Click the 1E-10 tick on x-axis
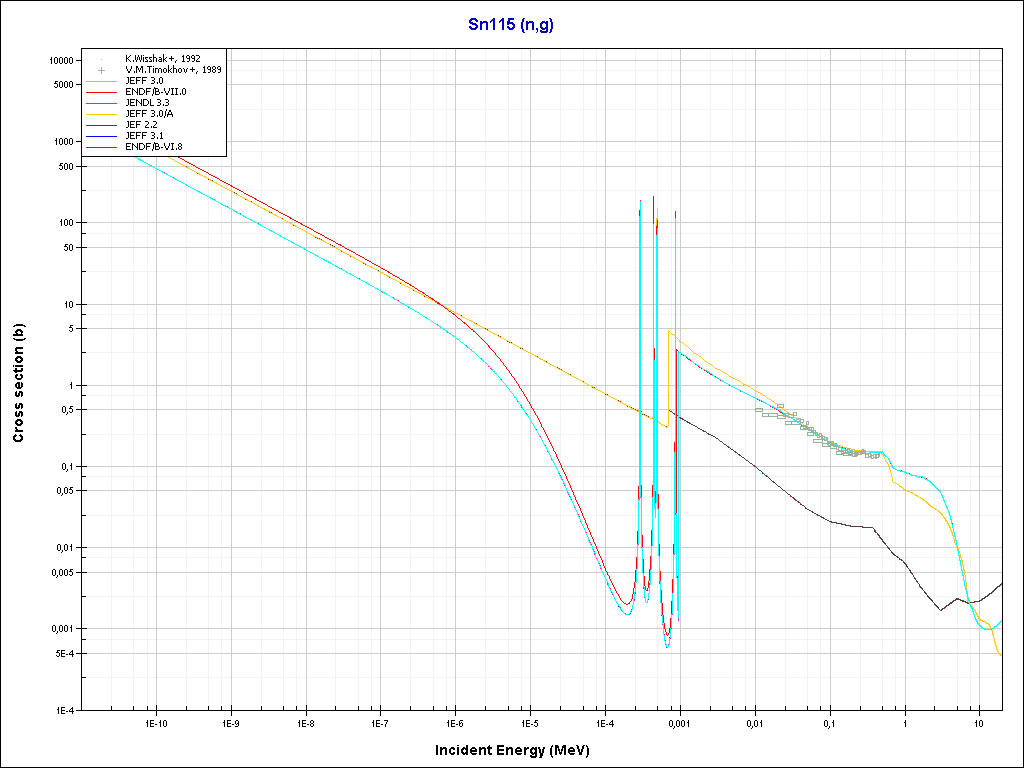This screenshot has height=768, width=1024. pos(156,722)
